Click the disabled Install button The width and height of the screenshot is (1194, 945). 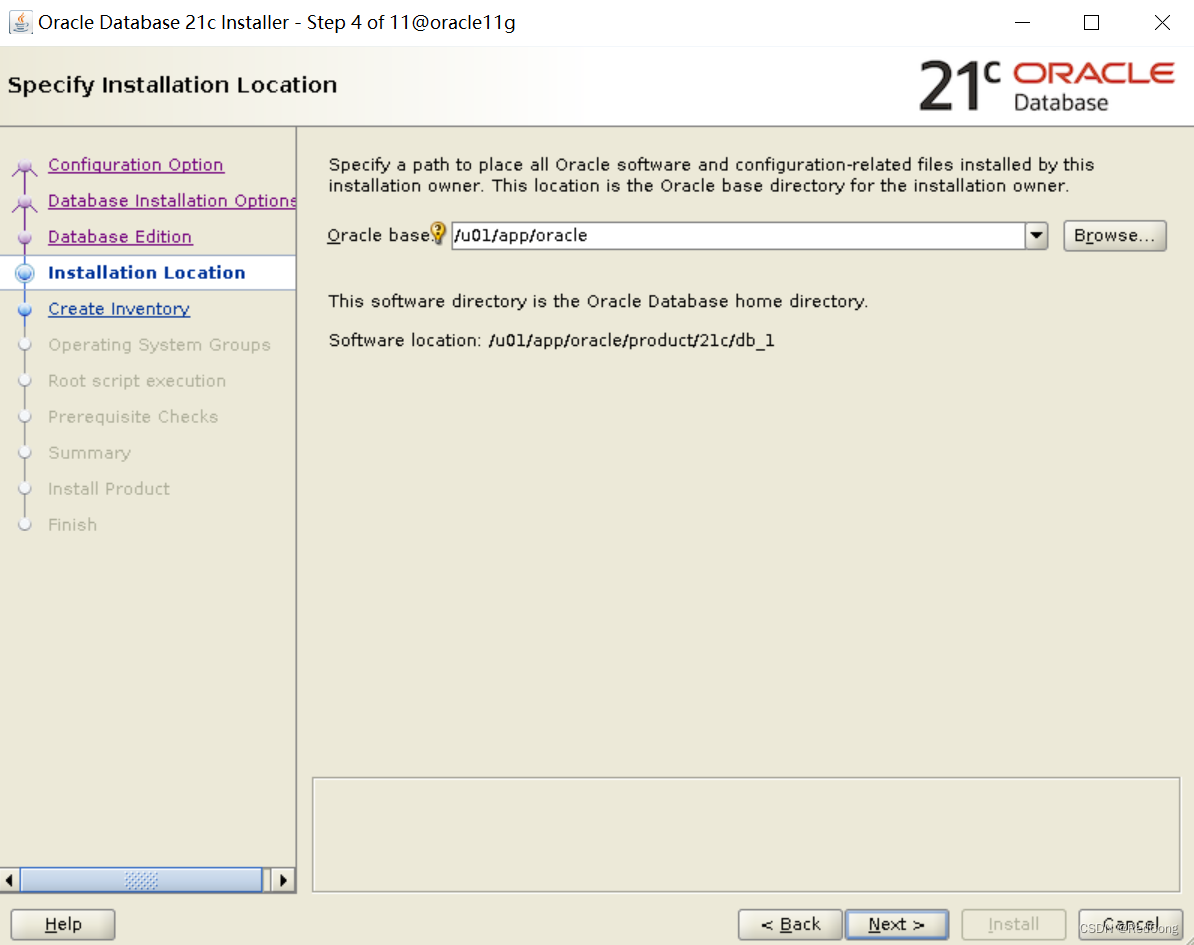pyautogui.click(x=1014, y=924)
